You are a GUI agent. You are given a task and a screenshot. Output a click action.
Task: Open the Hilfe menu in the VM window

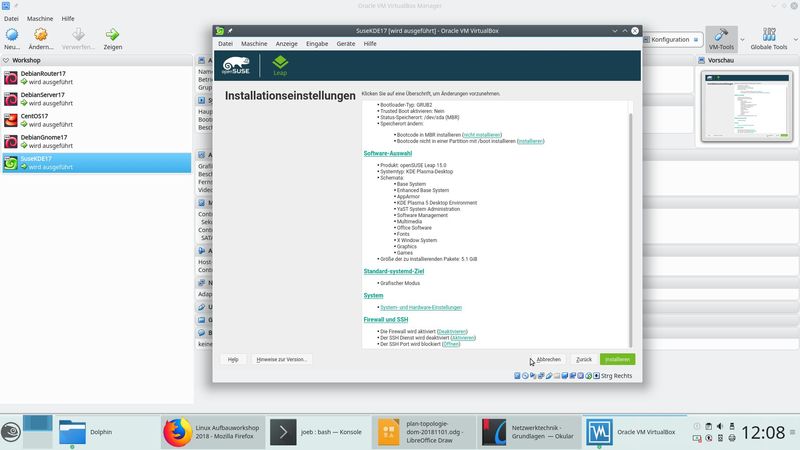(x=370, y=44)
